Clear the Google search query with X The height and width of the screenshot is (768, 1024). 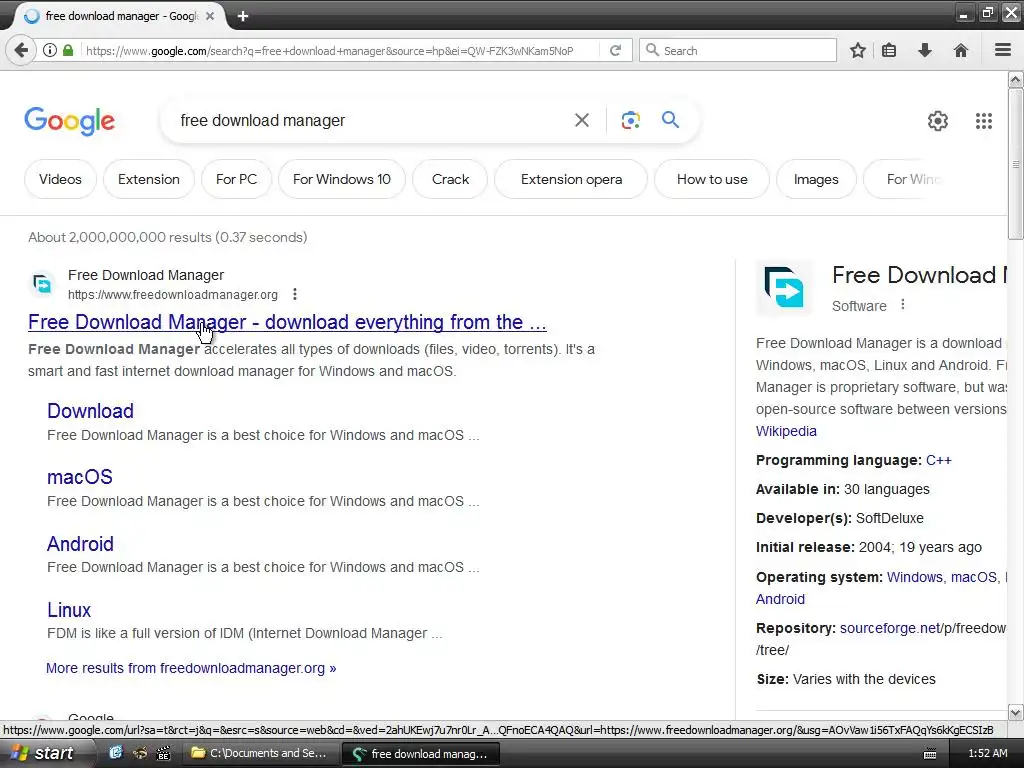[581, 120]
